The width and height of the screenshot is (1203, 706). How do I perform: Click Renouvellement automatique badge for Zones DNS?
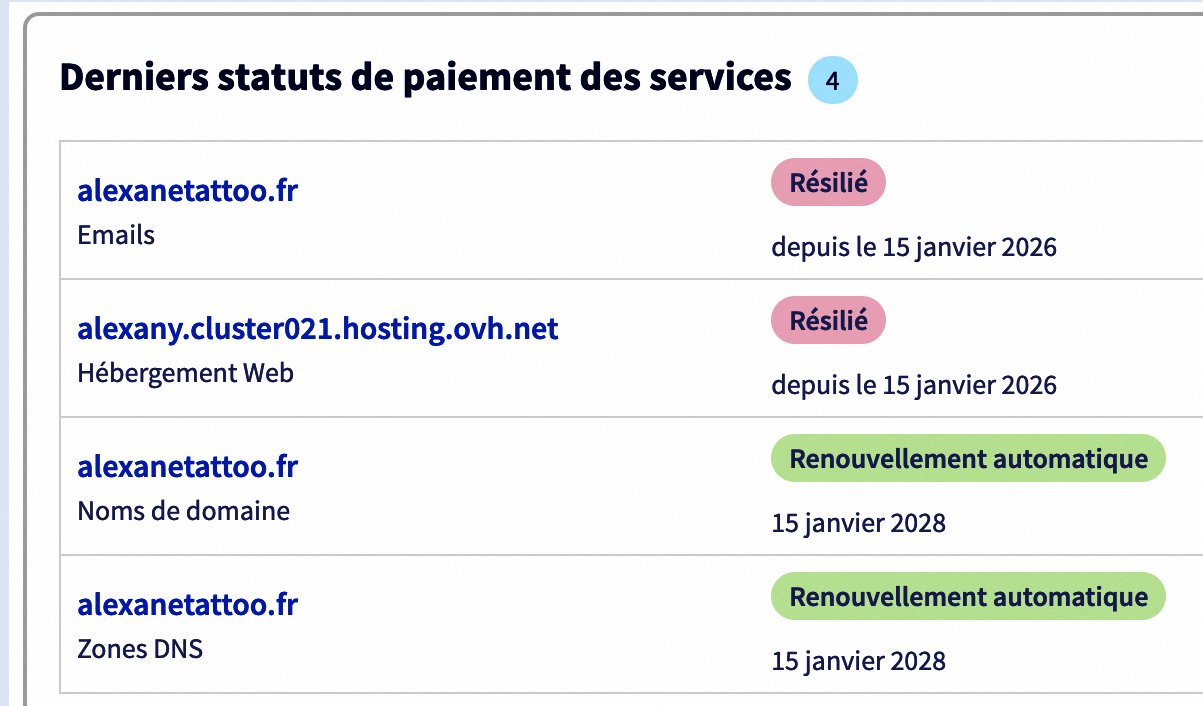click(x=968, y=597)
